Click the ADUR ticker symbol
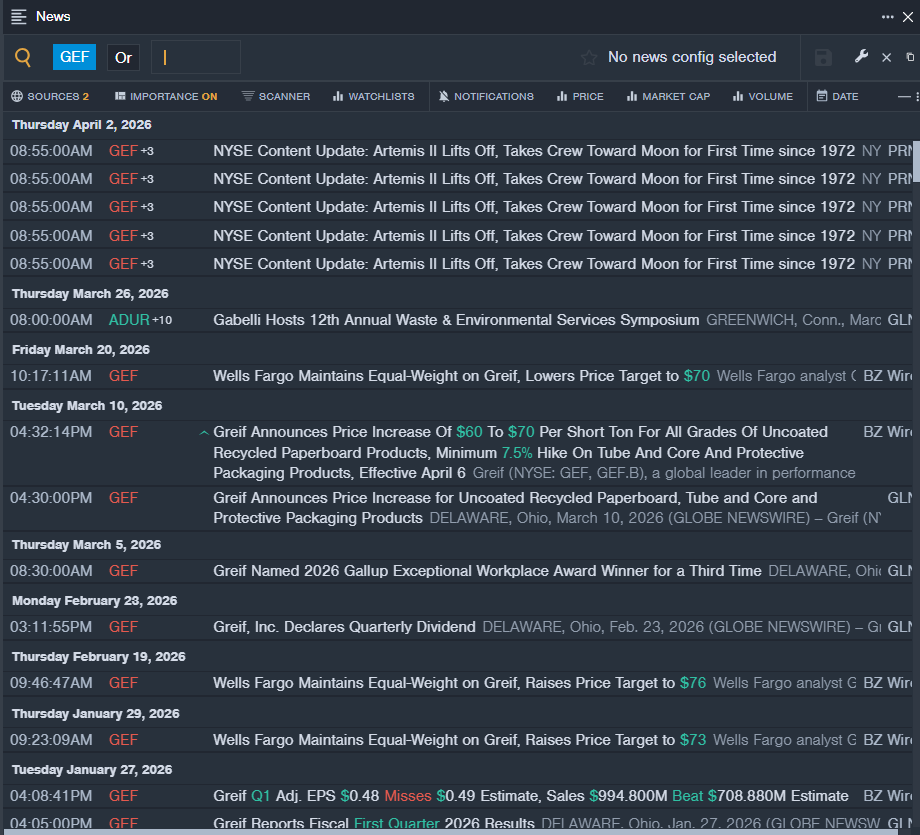 click(x=128, y=320)
